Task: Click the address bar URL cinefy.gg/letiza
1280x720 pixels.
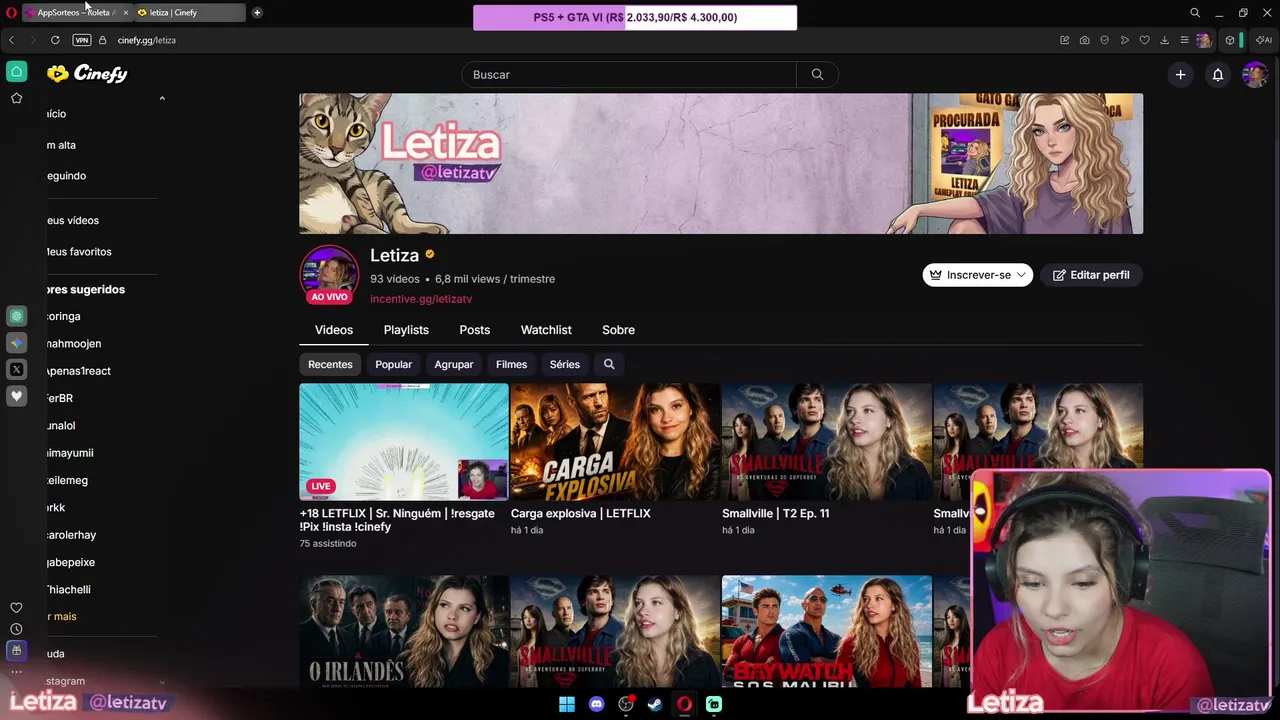Action: (x=146, y=40)
